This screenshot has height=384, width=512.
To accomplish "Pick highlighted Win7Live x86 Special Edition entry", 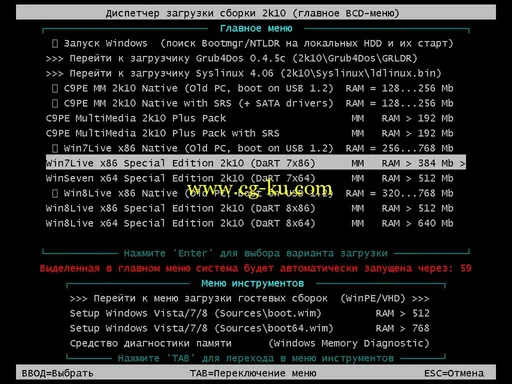I will [256, 163].
